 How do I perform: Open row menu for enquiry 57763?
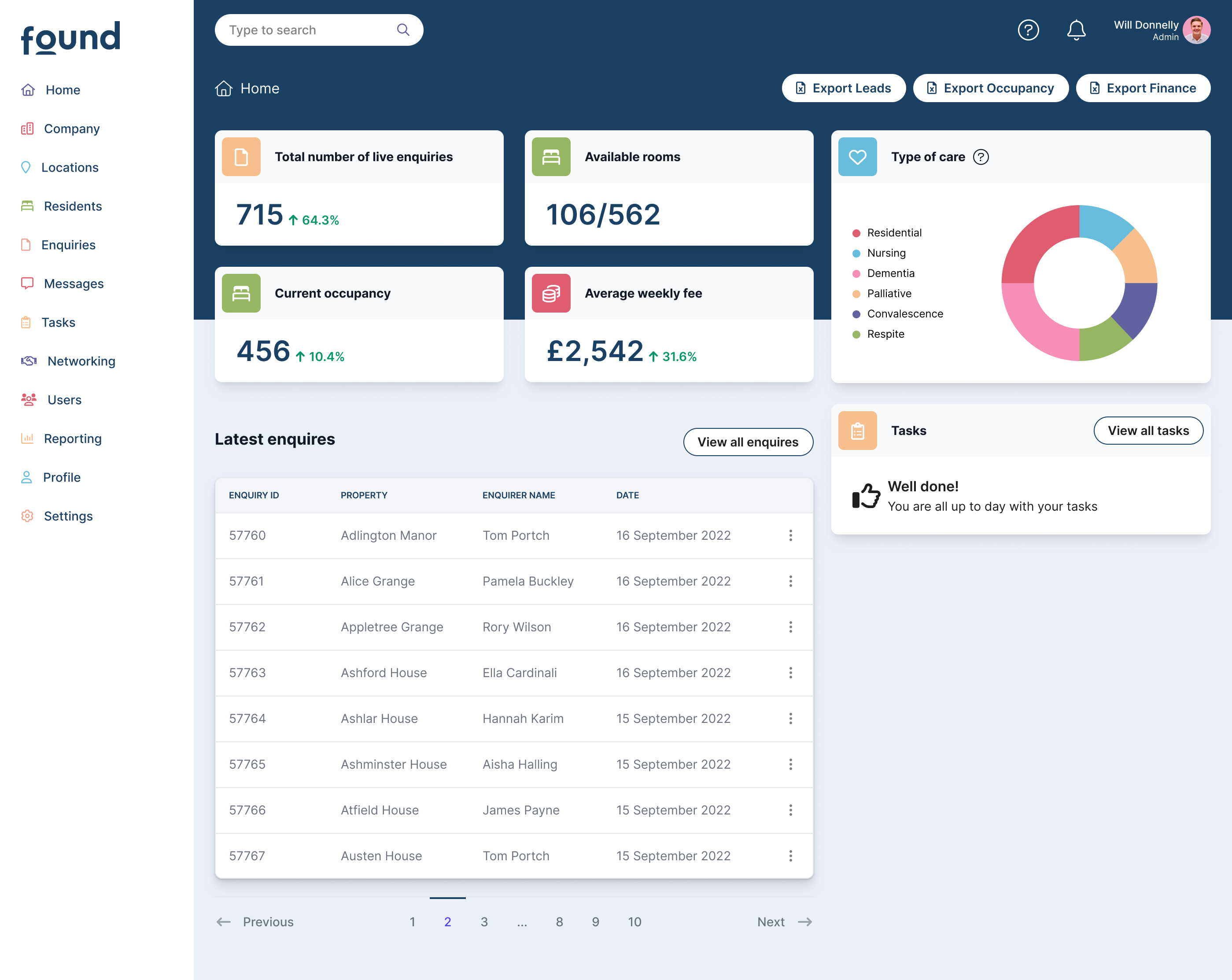pos(790,673)
